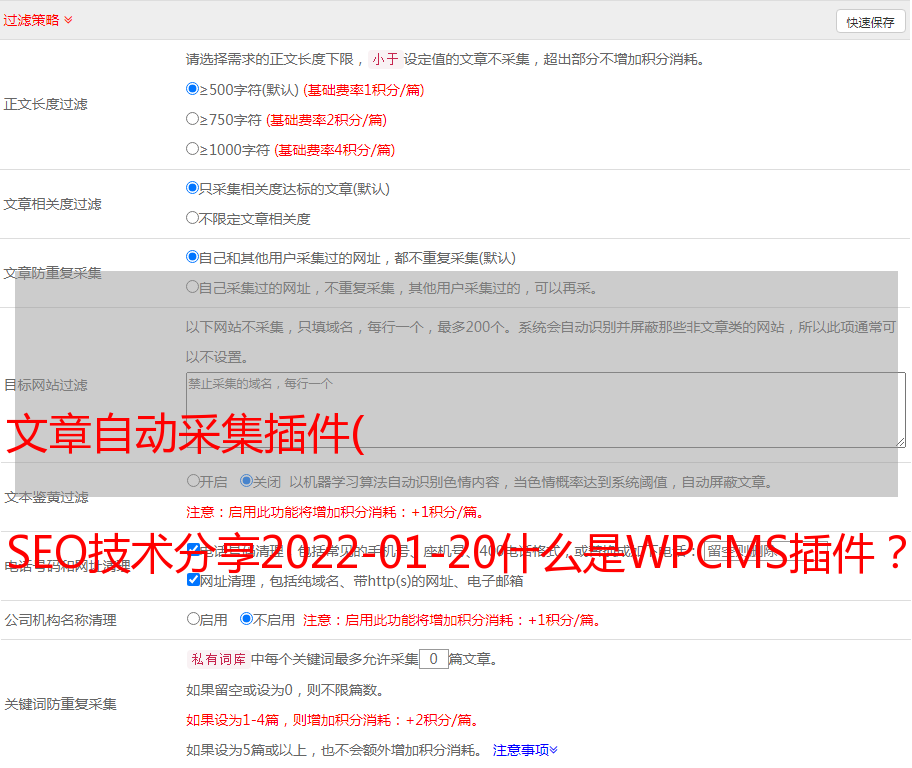The height and width of the screenshot is (768, 912).
Task: Click the 目标网站过滤 row label
Action: [x=45, y=385]
